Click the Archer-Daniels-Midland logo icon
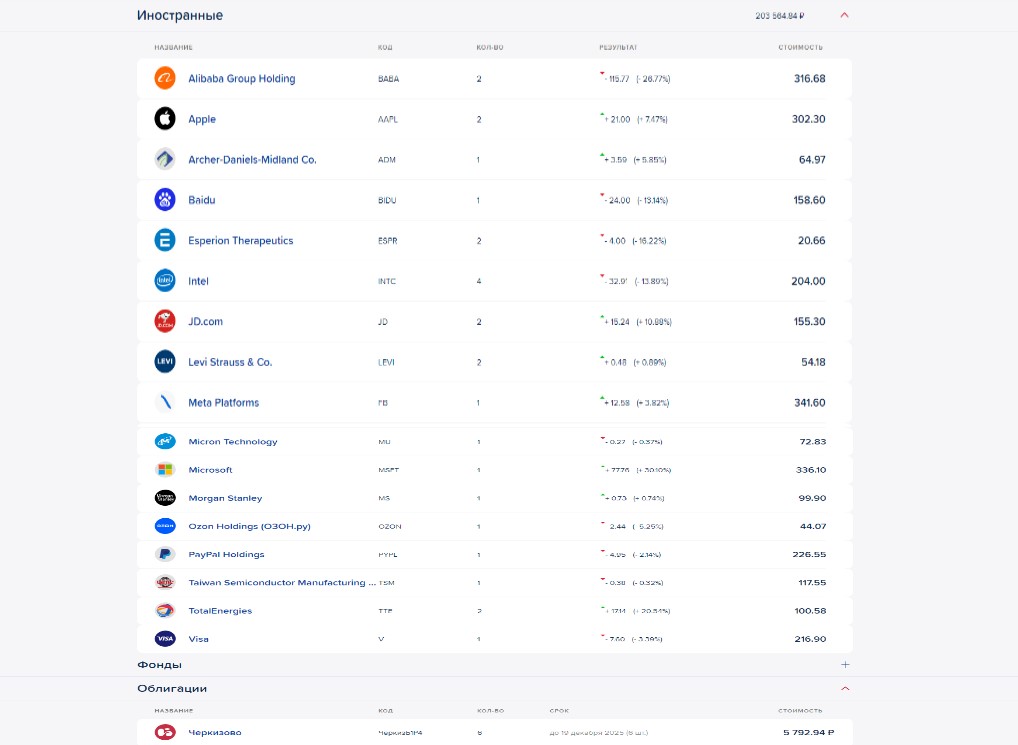Viewport: 1018px width, 745px height. click(165, 159)
